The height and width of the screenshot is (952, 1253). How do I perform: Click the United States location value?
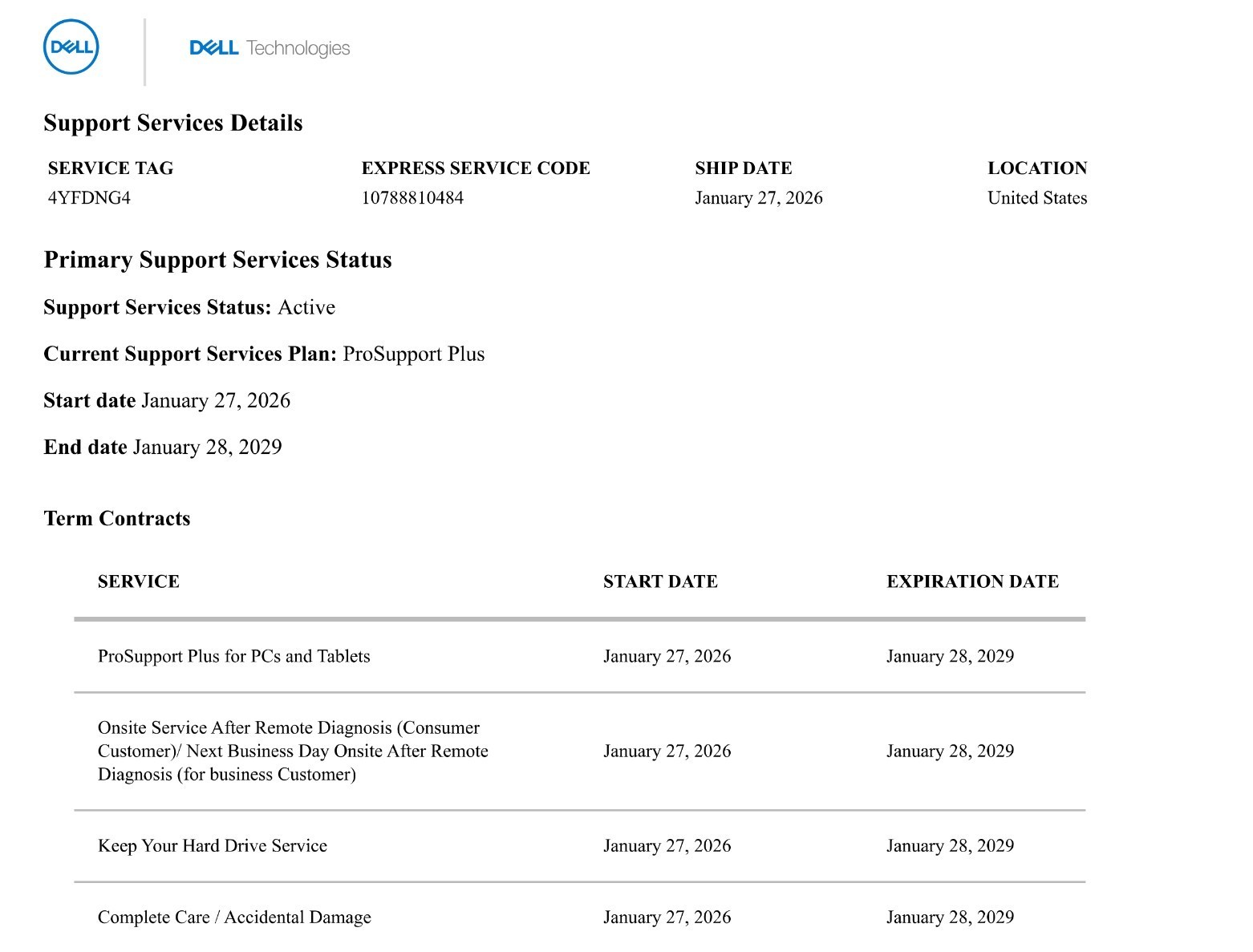point(1037,198)
